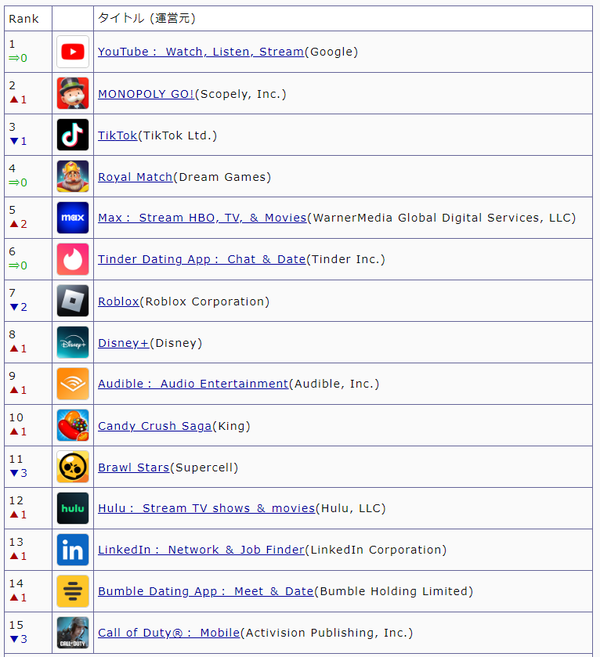Click the (TikTok Ltd.) publisher text

[177, 135]
